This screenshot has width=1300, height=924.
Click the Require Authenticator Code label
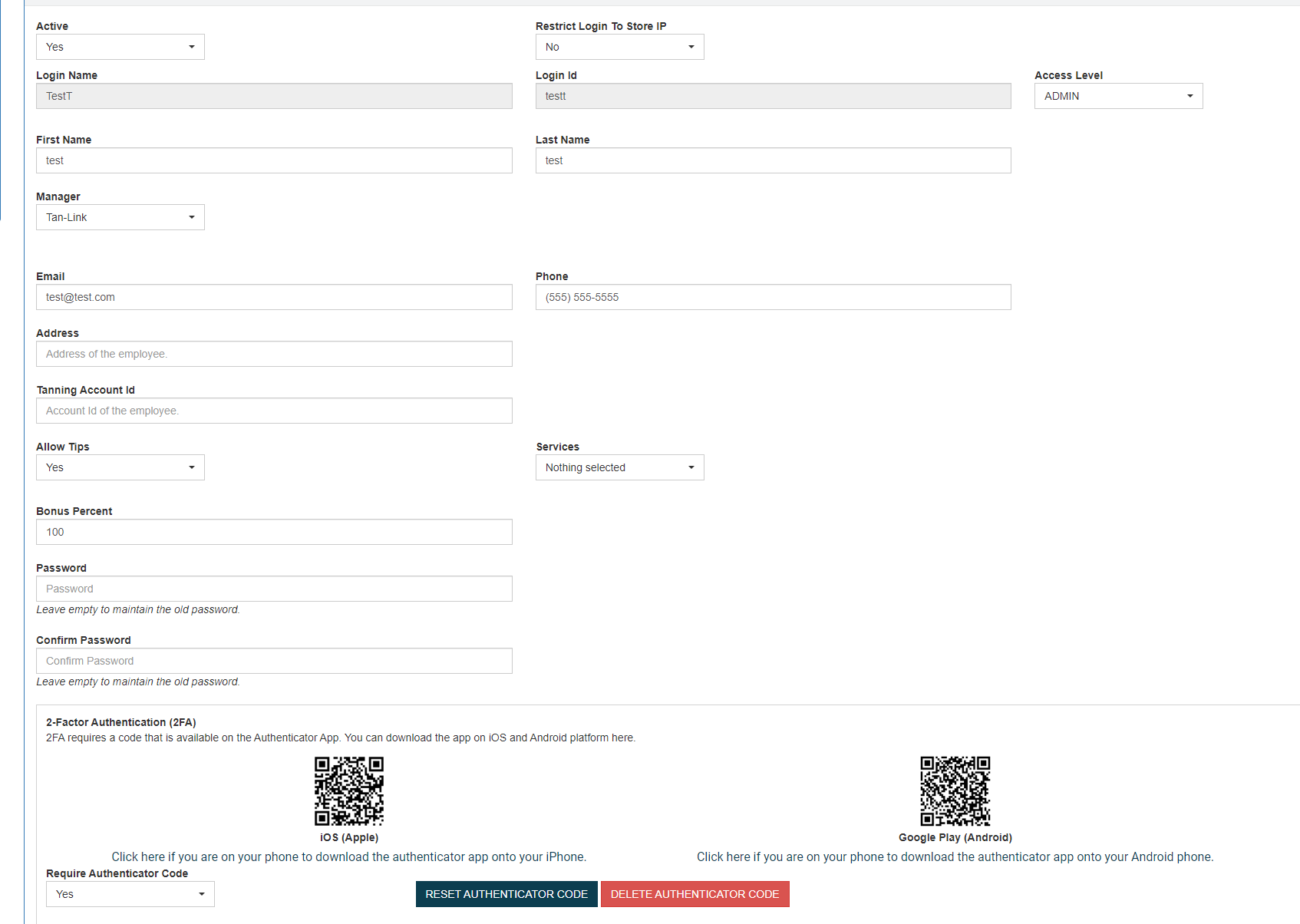click(117, 873)
